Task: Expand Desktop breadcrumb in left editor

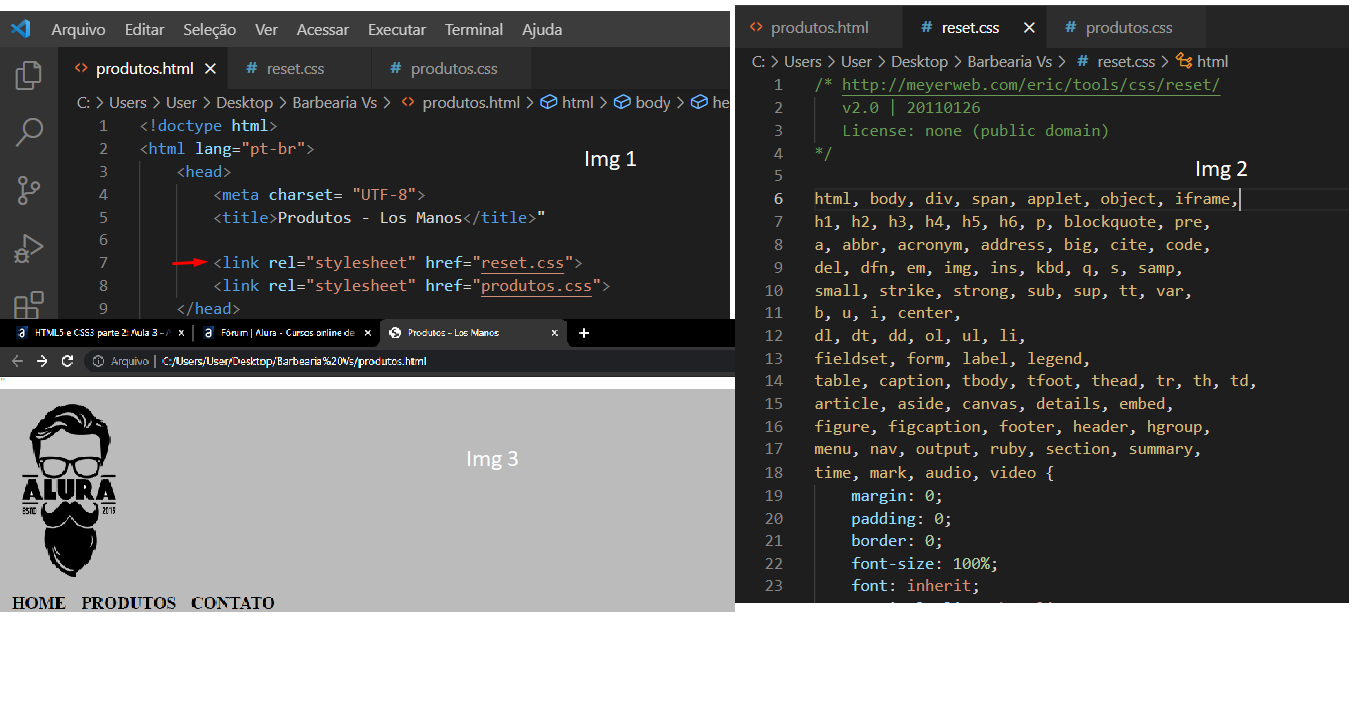Action: [244, 102]
